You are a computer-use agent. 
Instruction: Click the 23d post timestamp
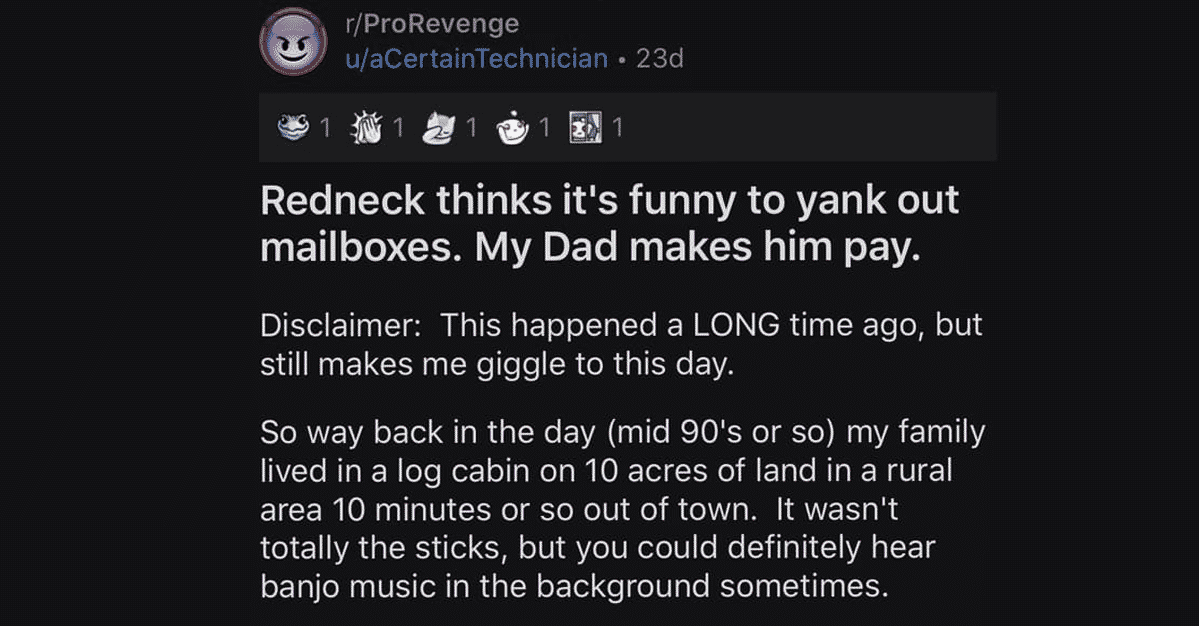[660, 59]
